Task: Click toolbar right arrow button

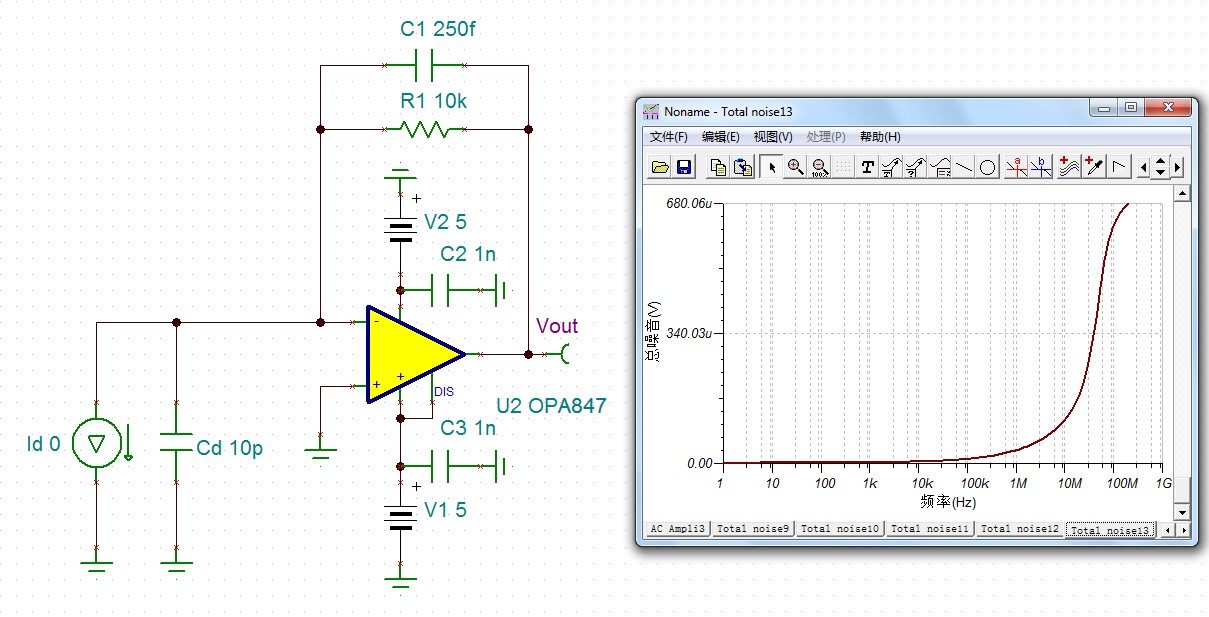Action: (x=1177, y=168)
